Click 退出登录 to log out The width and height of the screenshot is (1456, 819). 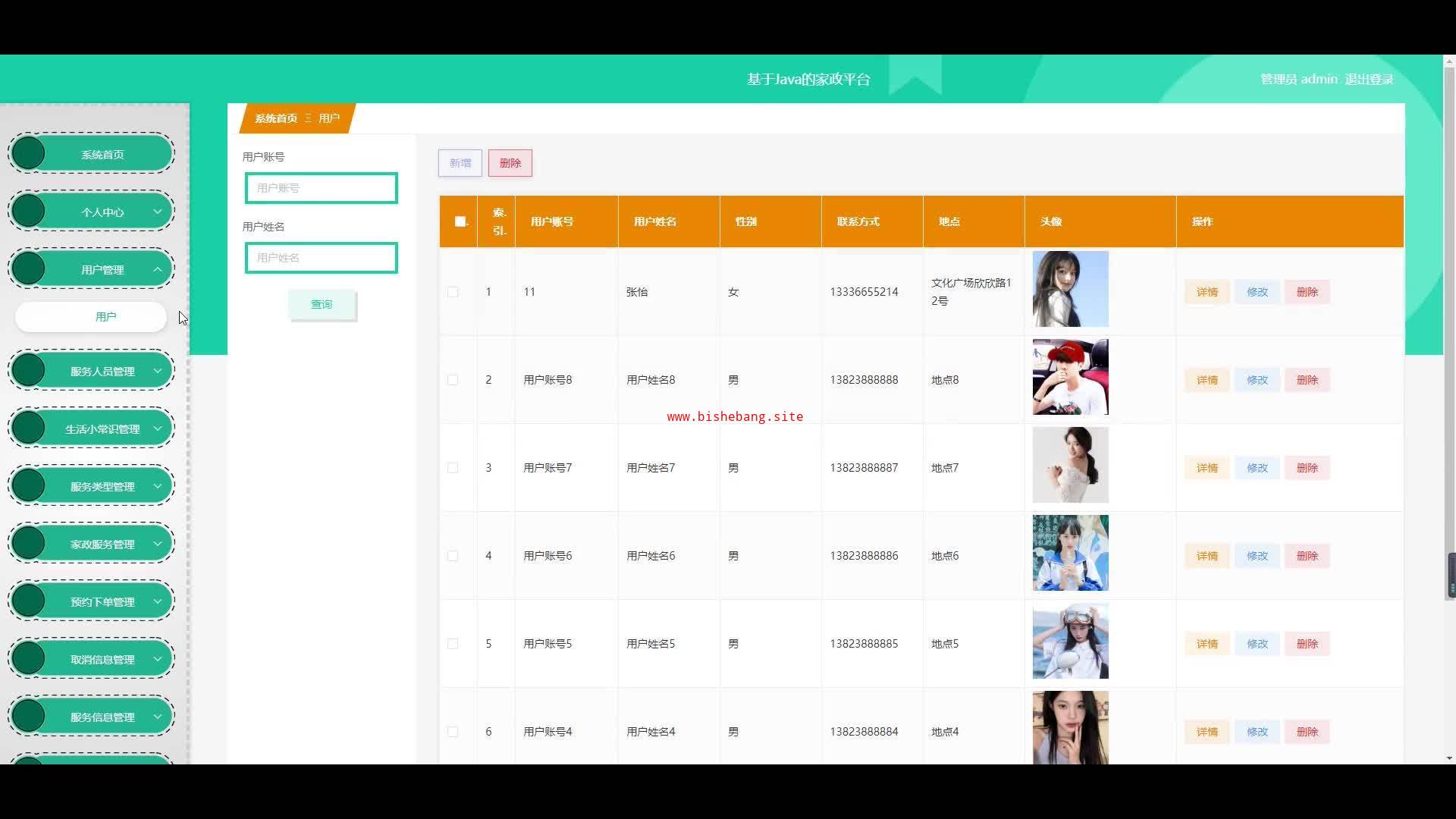click(x=1369, y=79)
